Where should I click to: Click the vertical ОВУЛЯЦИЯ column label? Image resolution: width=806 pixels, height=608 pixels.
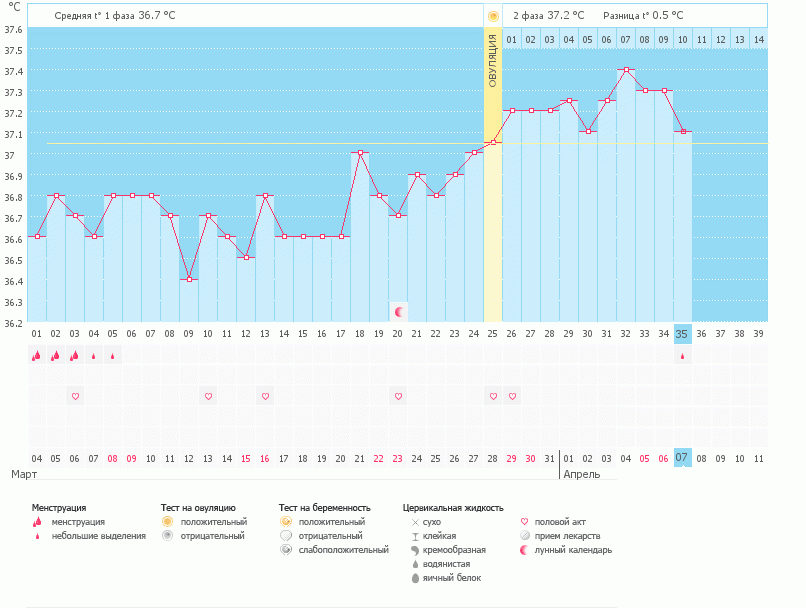click(492, 62)
